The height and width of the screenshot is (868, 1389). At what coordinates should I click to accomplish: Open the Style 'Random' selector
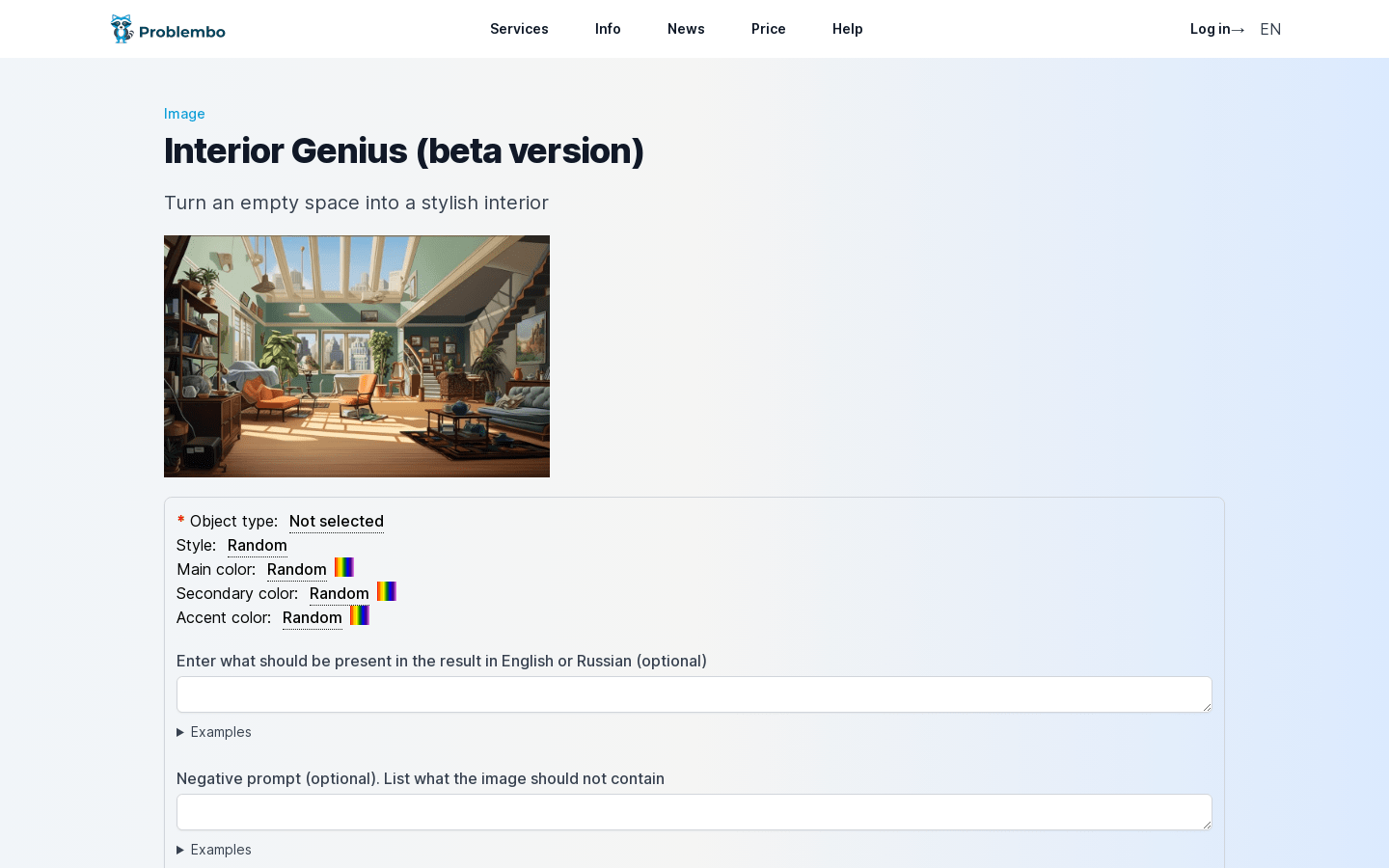(x=257, y=545)
